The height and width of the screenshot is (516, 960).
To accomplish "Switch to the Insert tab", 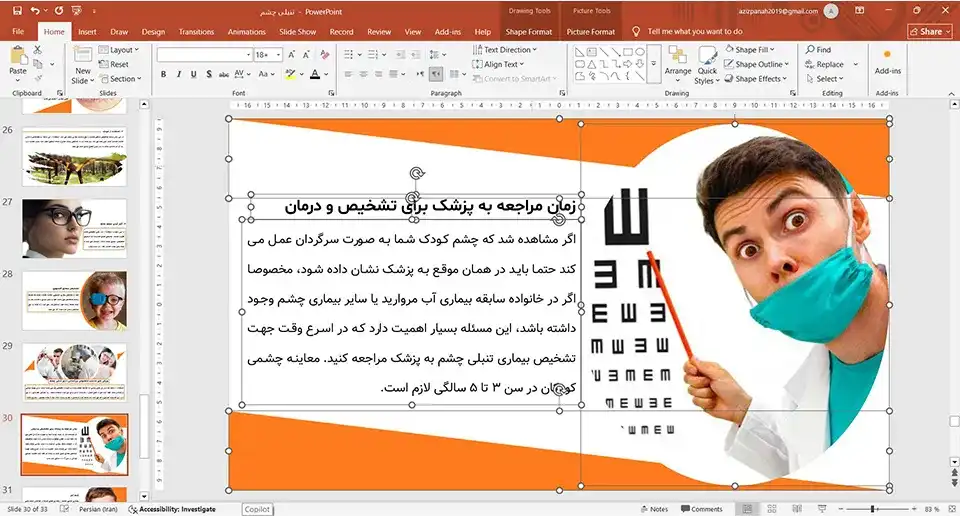I will click(87, 32).
